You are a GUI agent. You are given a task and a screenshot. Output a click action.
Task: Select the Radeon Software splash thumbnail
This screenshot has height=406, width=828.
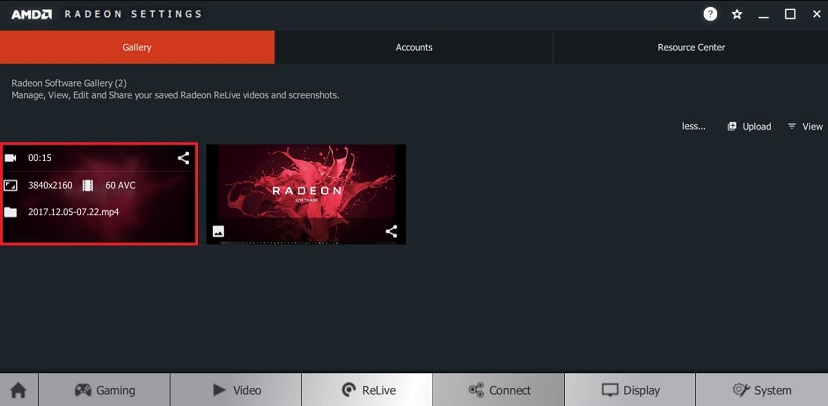click(306, 194)
